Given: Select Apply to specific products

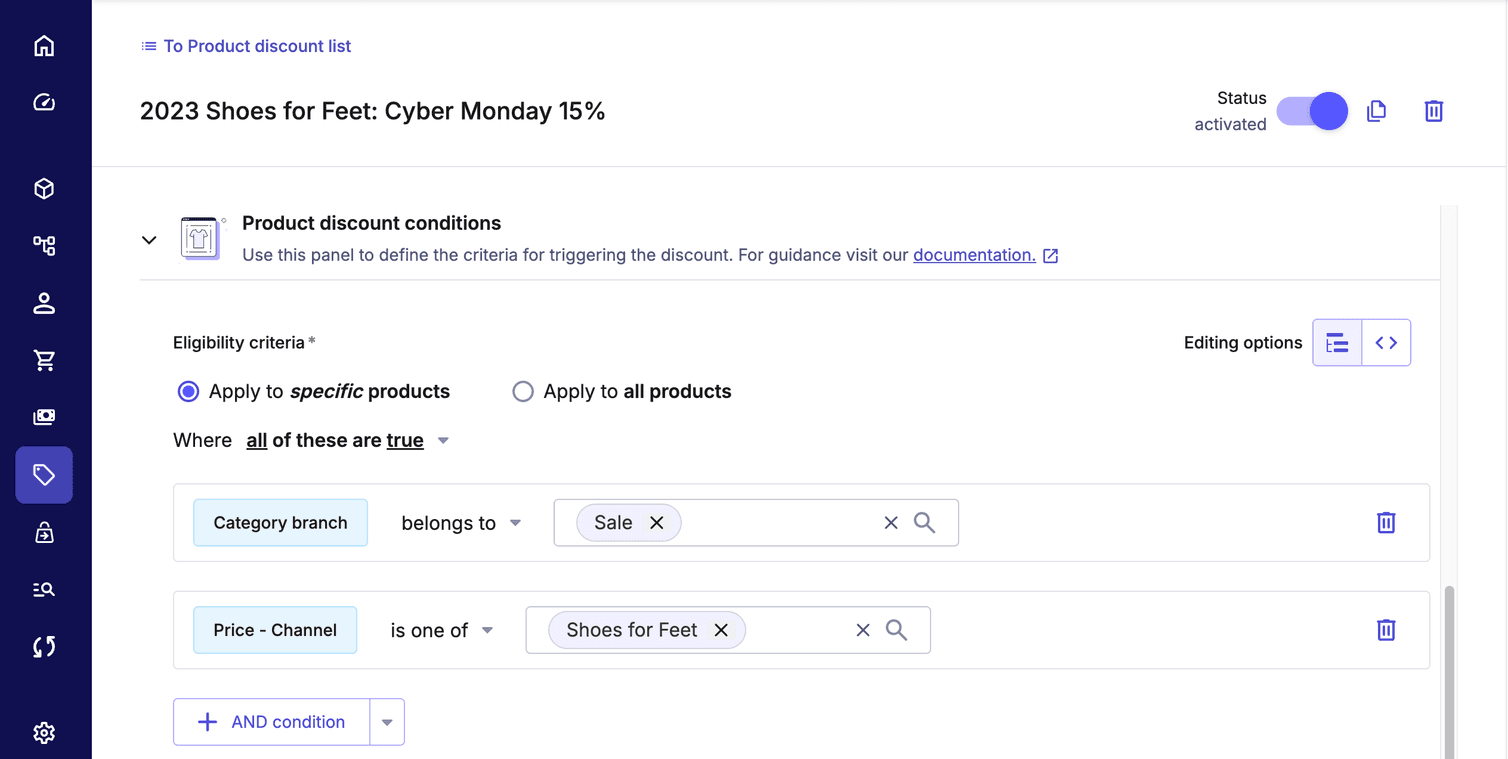Looking at the screenshot, I should point(188,392).
